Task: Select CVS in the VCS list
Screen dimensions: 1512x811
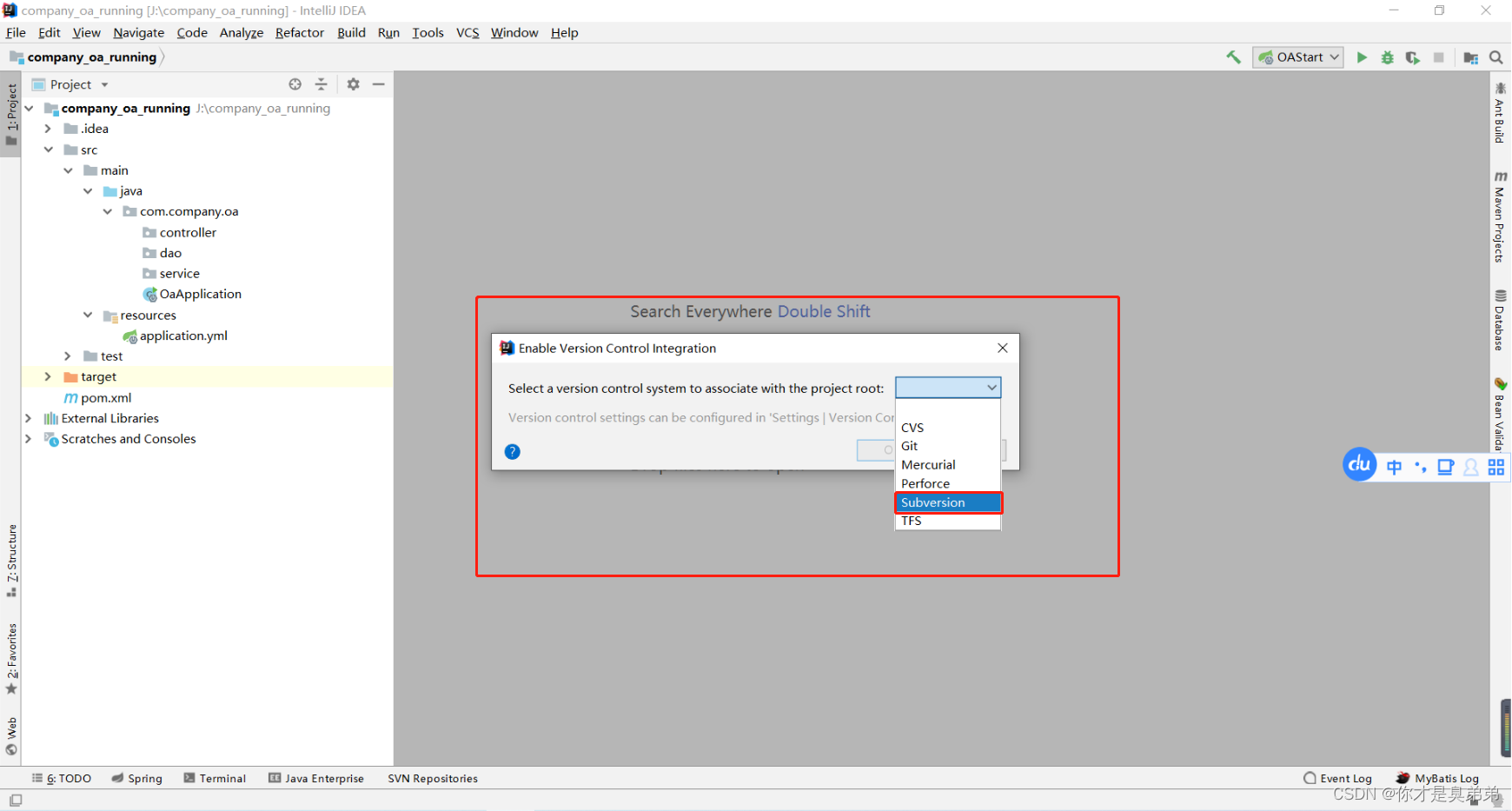Action: click(x=948, y=428)
